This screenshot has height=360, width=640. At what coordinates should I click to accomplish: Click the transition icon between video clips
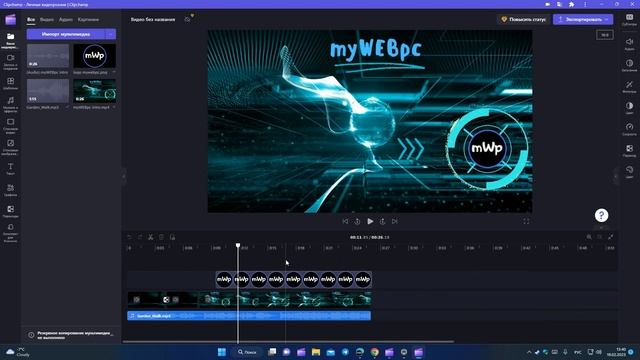[166, 300]
